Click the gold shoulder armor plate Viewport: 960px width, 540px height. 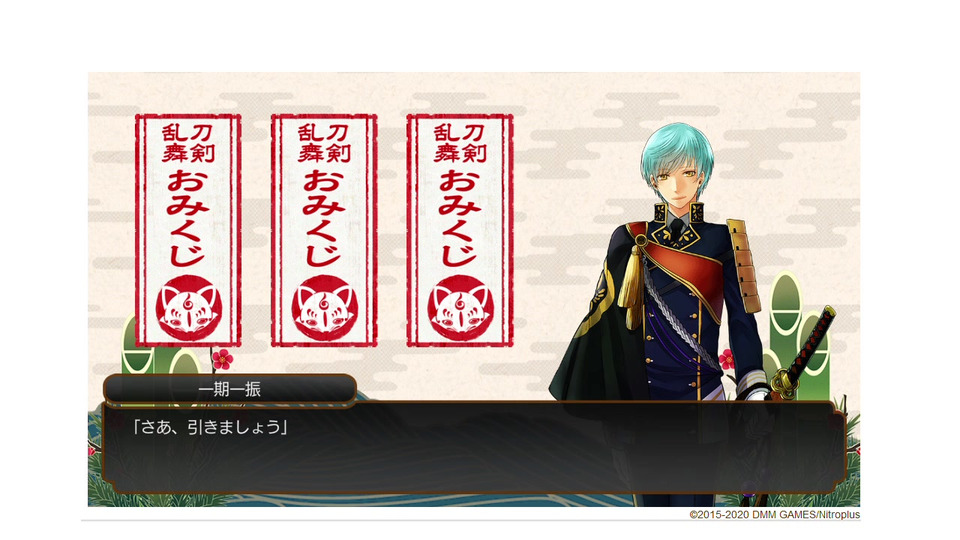[x=743, y=266]
